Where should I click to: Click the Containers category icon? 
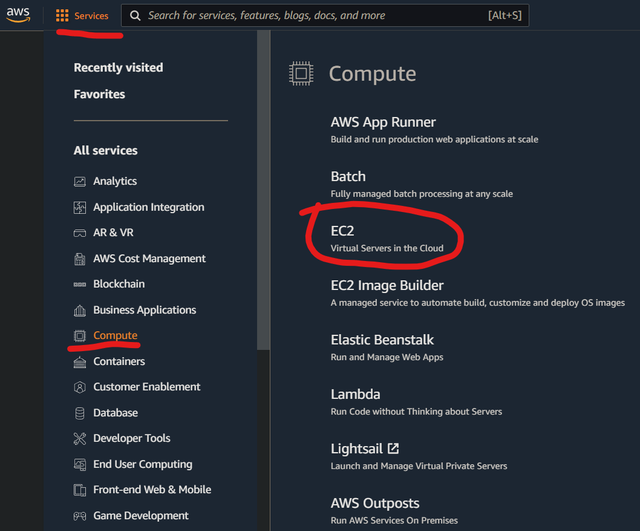[80, 362]
